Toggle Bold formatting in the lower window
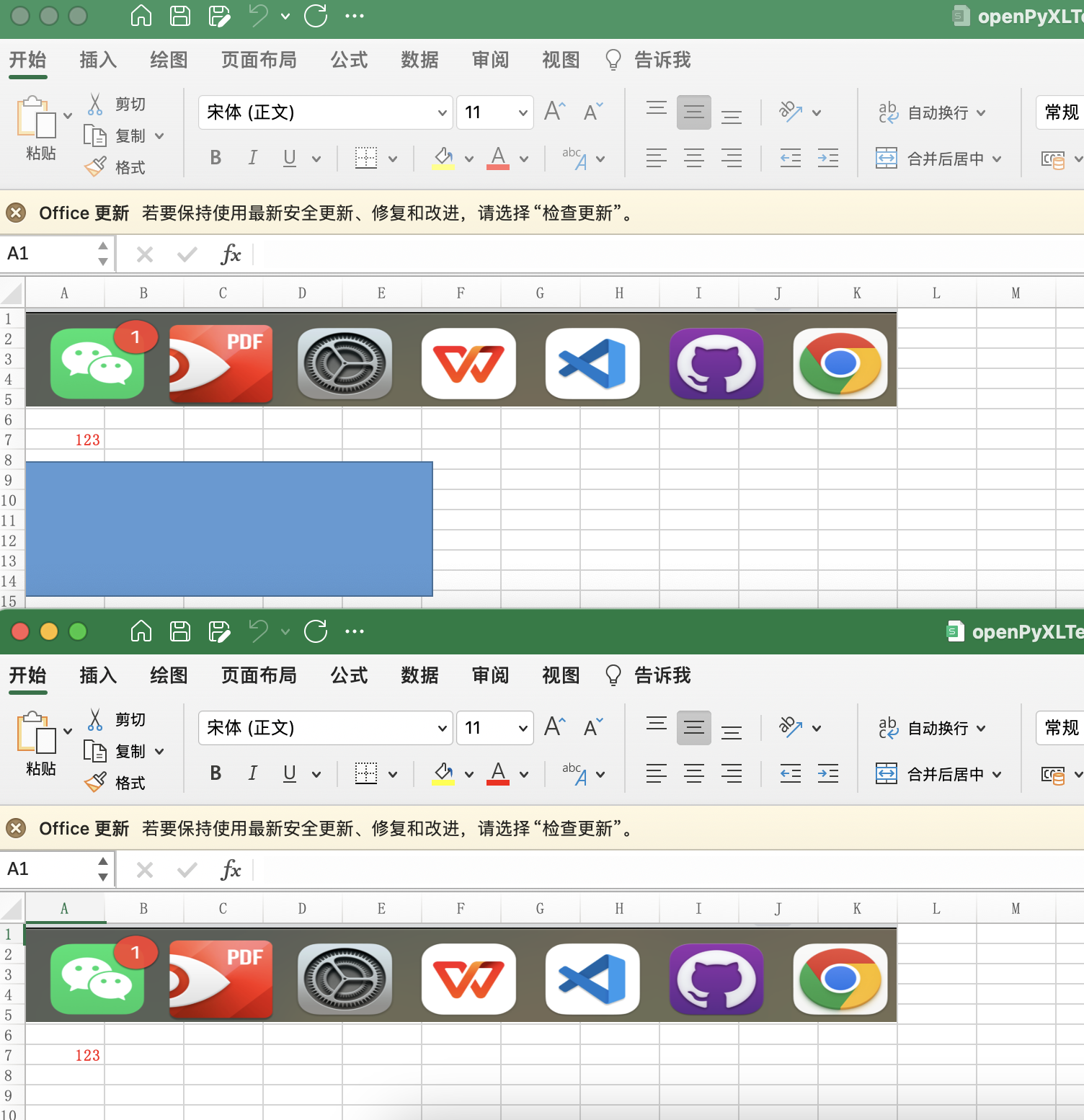Screen dimensions: 1084x1120 (215, 773)
